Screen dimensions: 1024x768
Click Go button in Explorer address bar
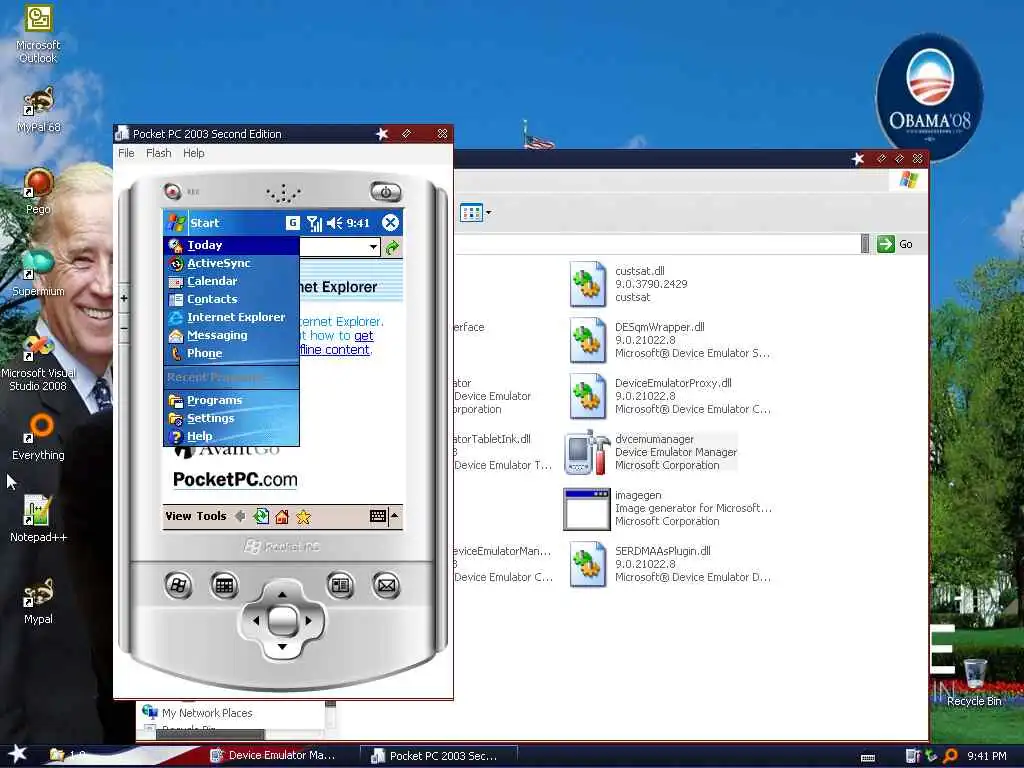point(895,244)
